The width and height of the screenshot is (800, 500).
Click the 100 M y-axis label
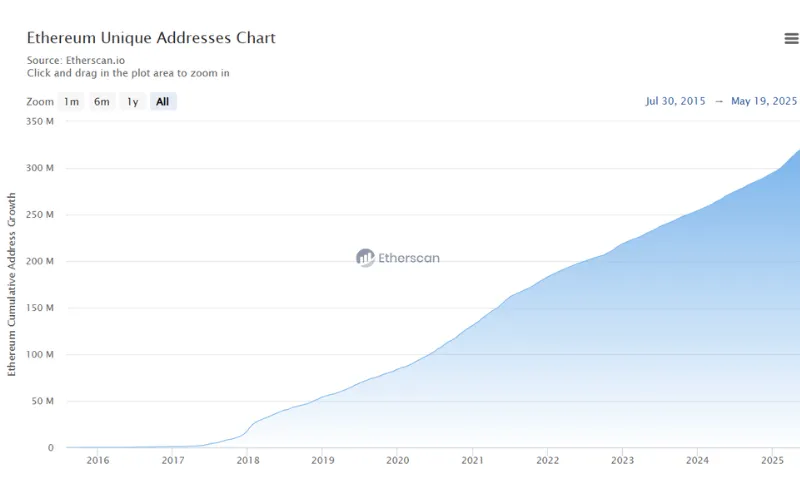40,355
